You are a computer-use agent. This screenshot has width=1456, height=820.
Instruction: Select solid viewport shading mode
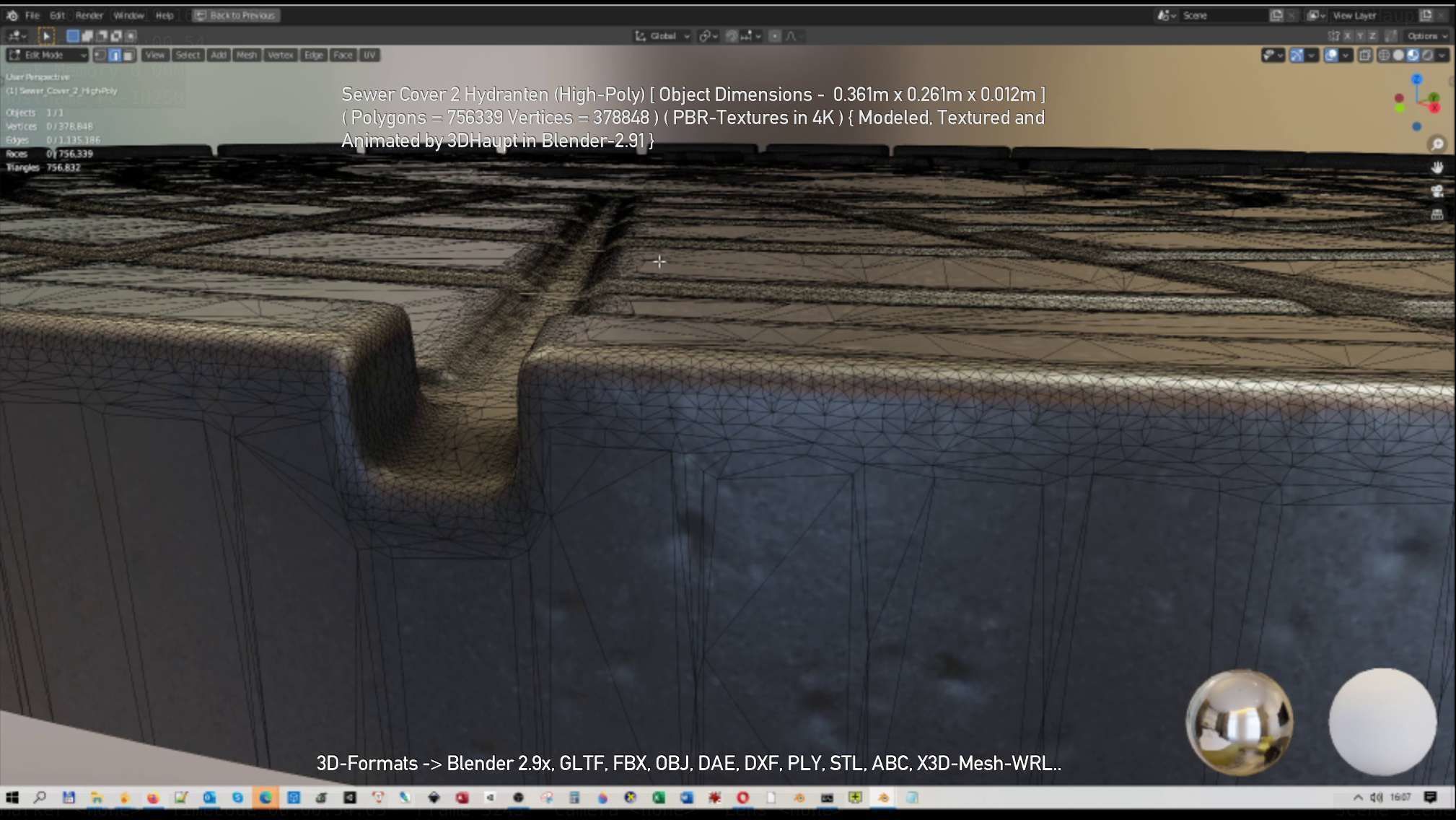tap(1398, 56)
